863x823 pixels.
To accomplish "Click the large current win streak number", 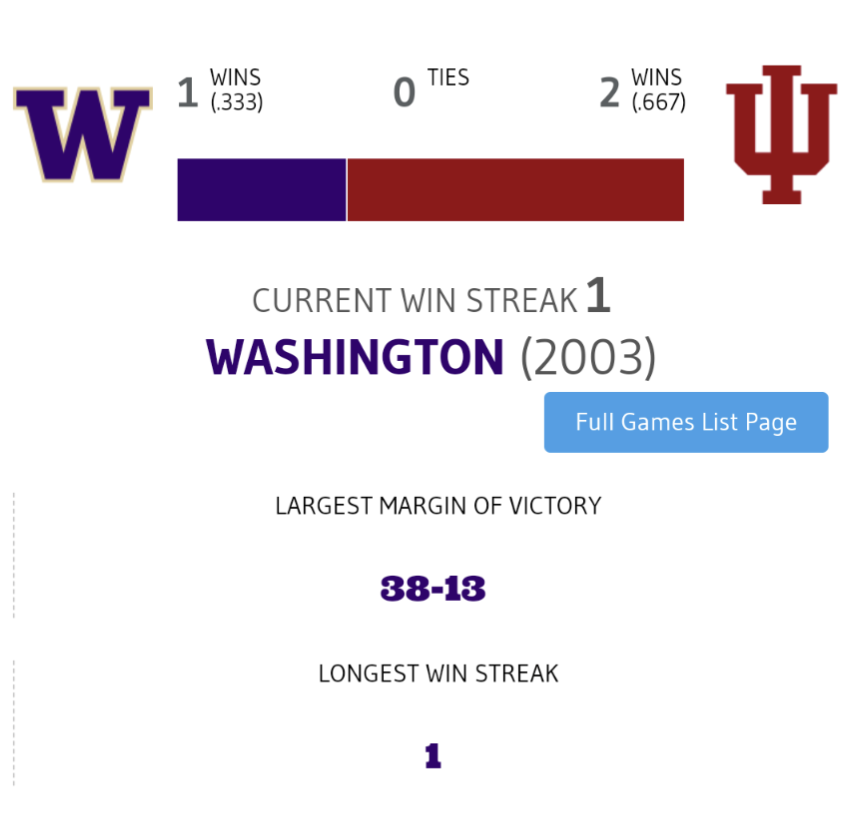I will tap(598, 296).
